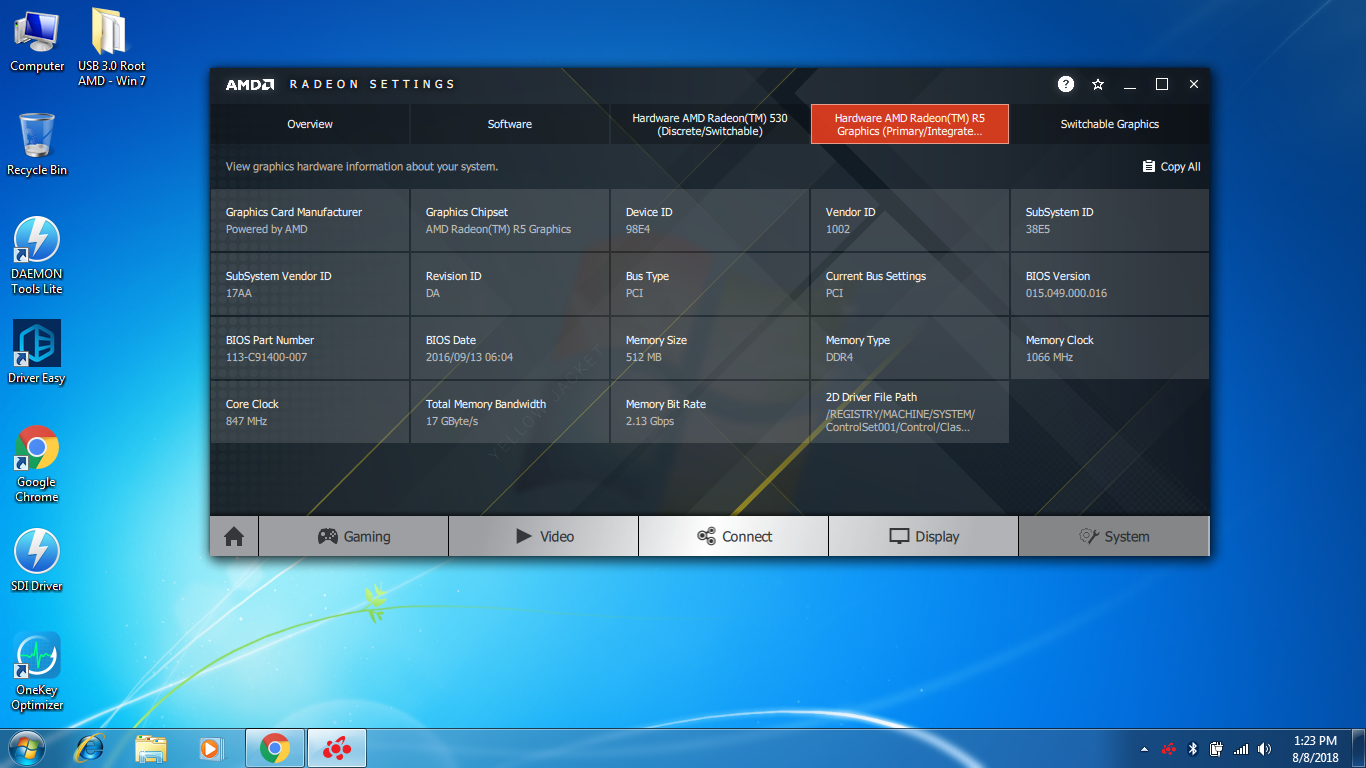Image resolution: width=1366 pixels, height=768 pixels.
Task: Click the Memory Type DDR4 tile
Action: tap(910, 348)
